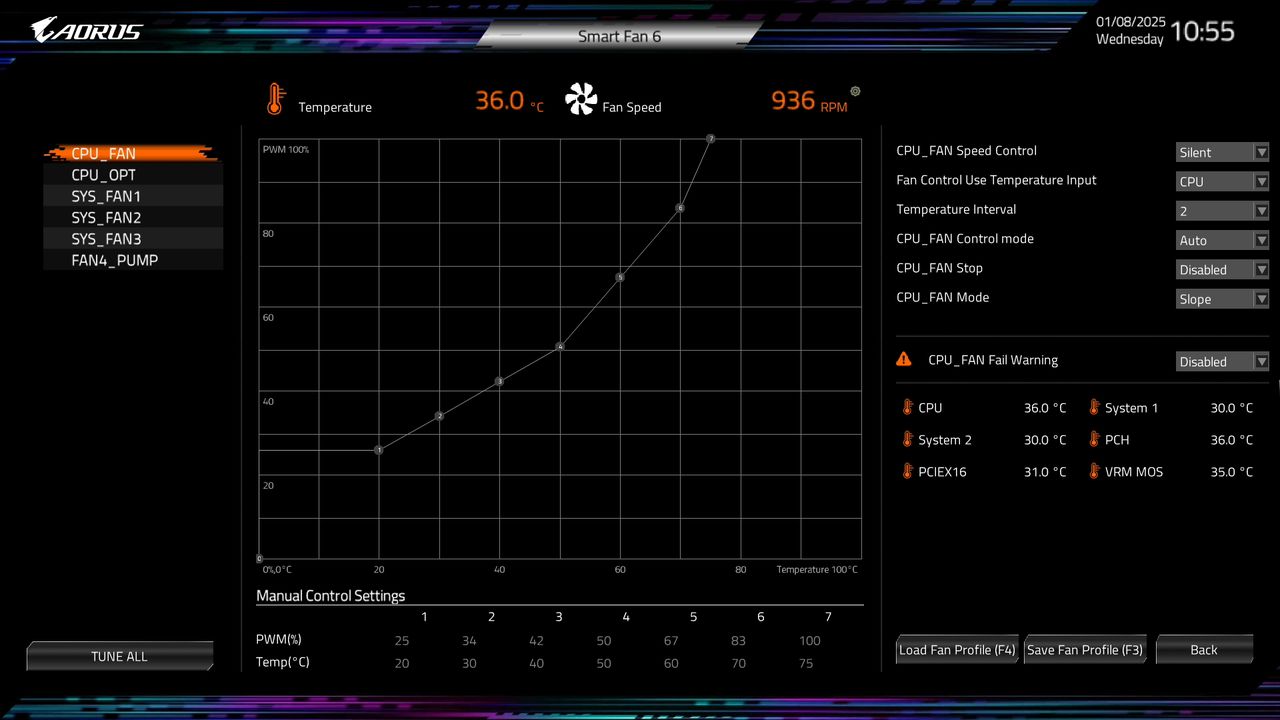
Task: Click fan curve point 2 on graph
Action: tap(439, 416)
